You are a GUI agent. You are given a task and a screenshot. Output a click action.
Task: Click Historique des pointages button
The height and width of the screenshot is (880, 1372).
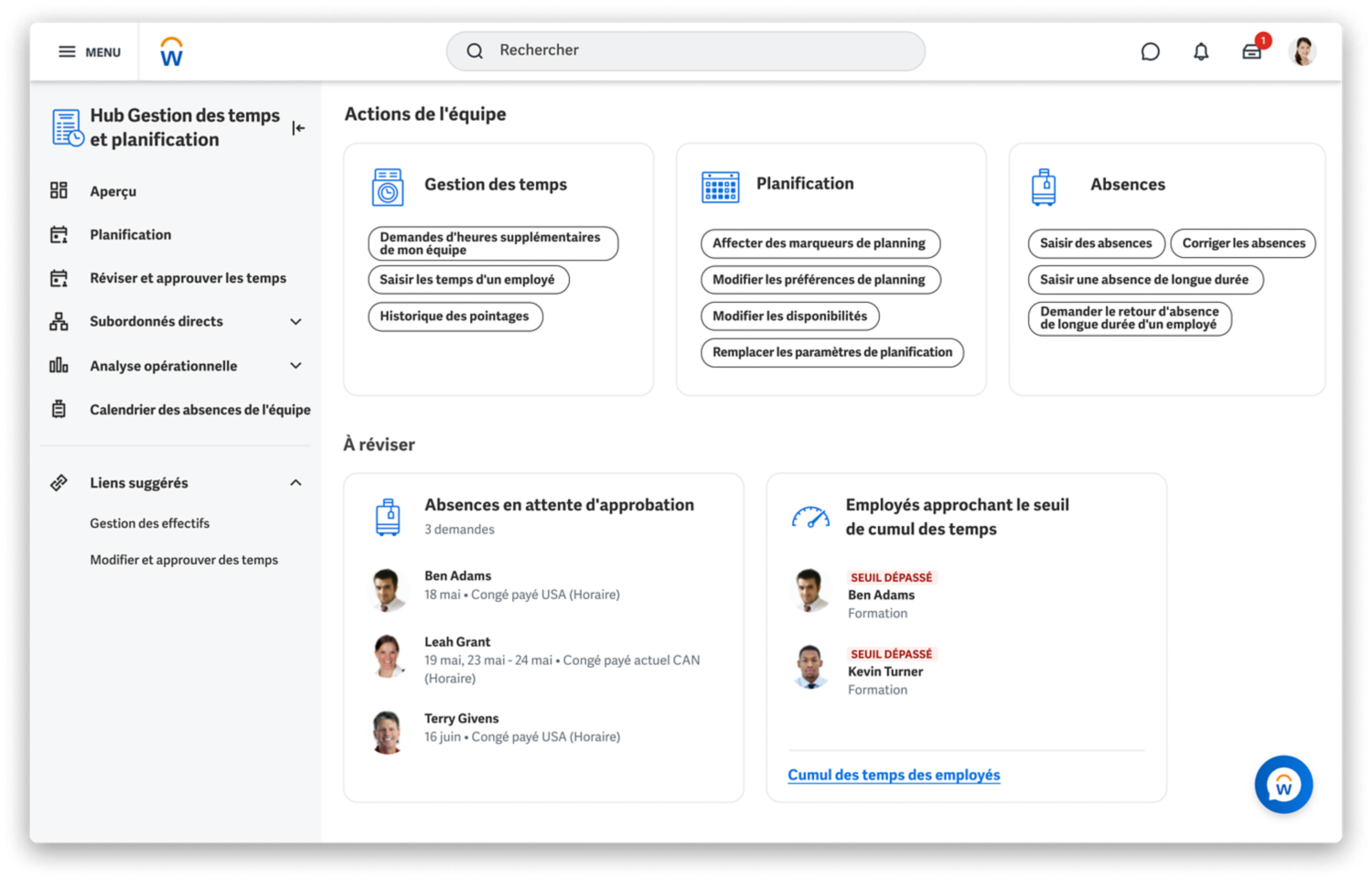(x=456, y=316)
